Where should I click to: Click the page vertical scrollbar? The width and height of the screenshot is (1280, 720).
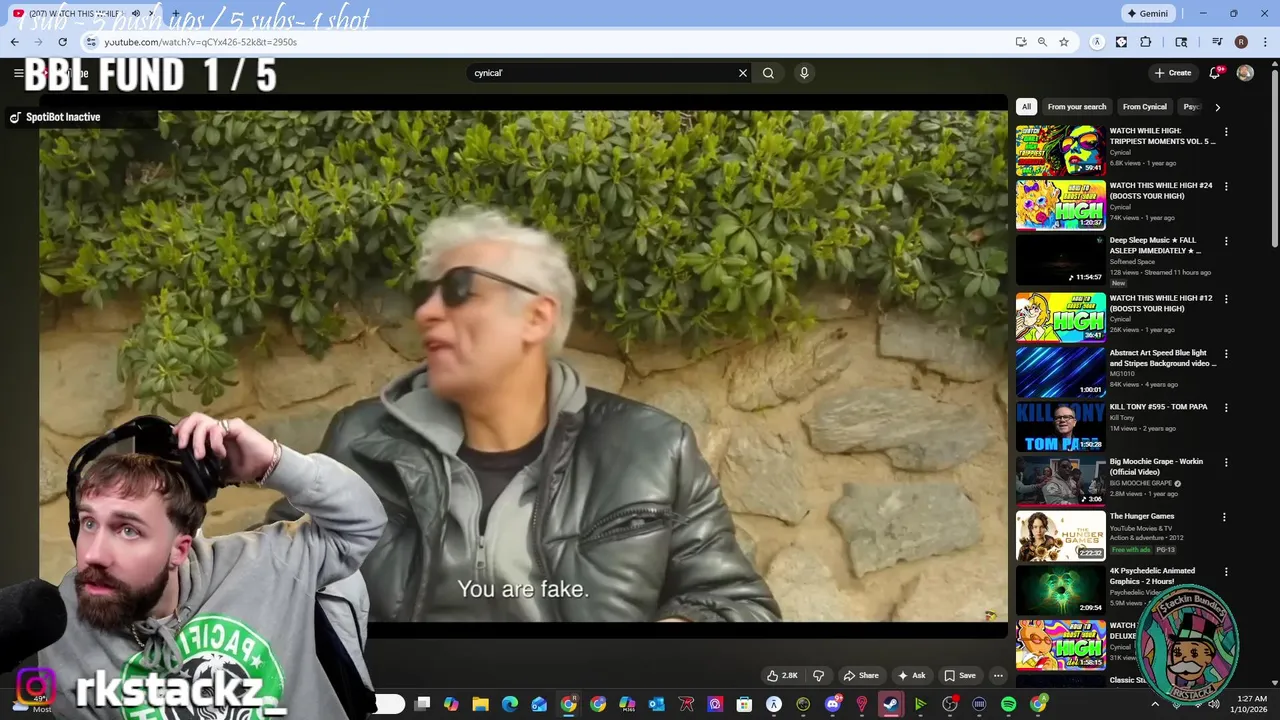(1274, 160)
